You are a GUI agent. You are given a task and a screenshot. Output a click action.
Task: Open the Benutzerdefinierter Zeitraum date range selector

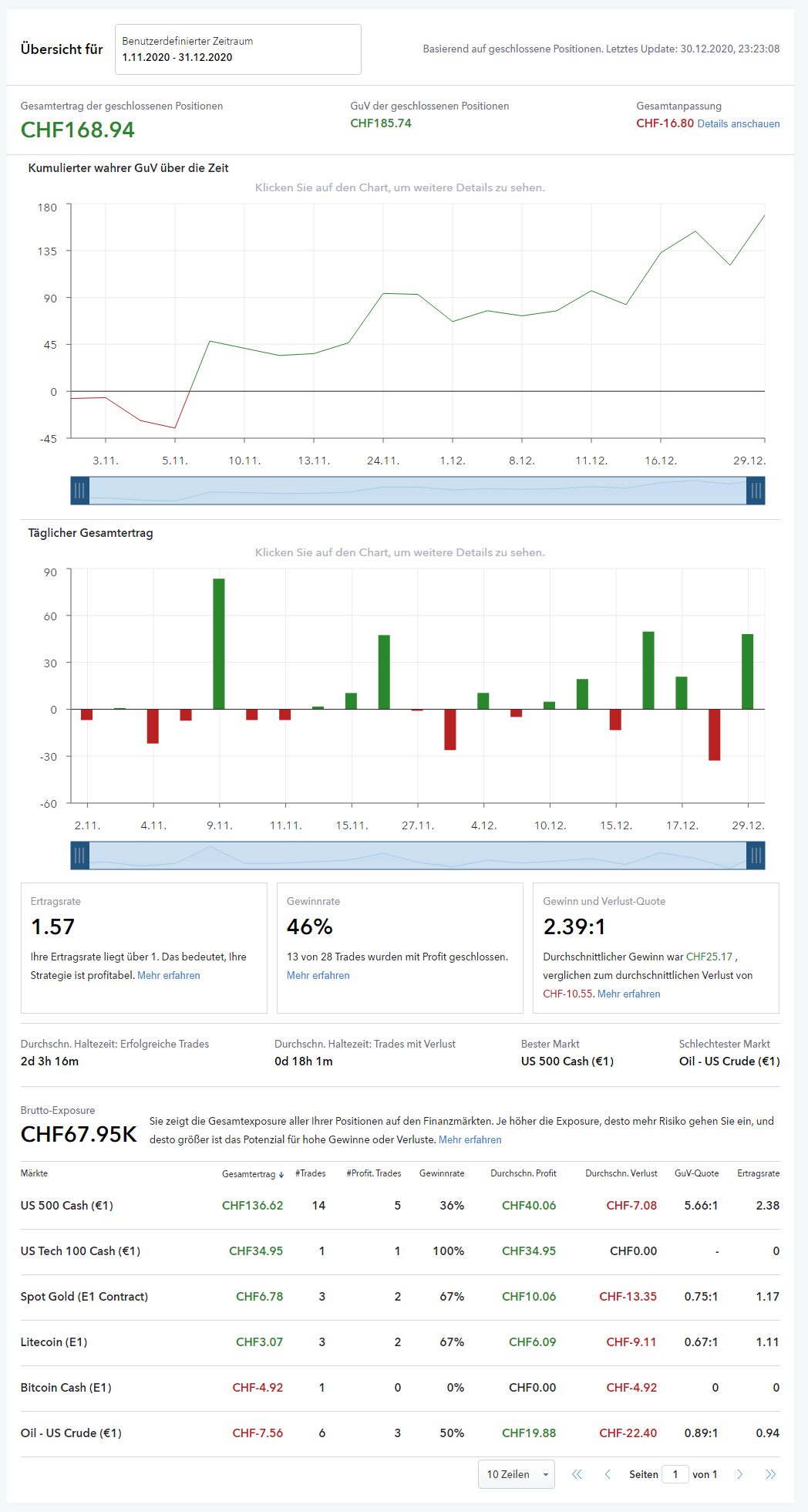[237, 49]
